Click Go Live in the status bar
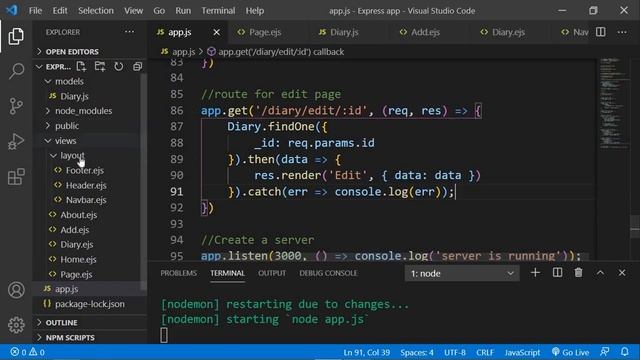The image size is (640, 360). click(x=570, y=352)
